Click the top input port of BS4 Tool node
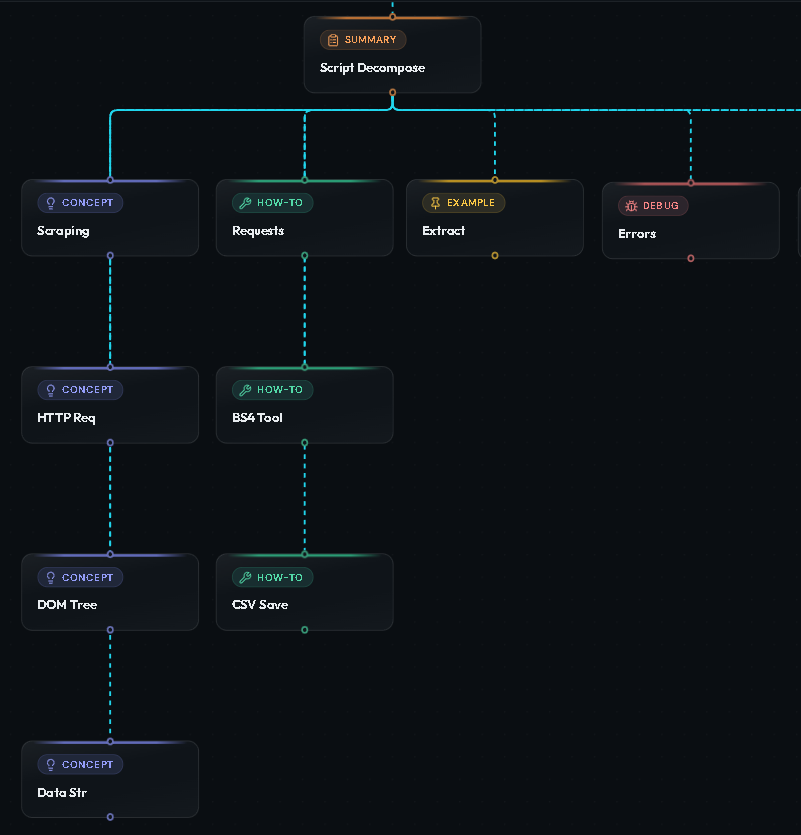 pos(305,367)
